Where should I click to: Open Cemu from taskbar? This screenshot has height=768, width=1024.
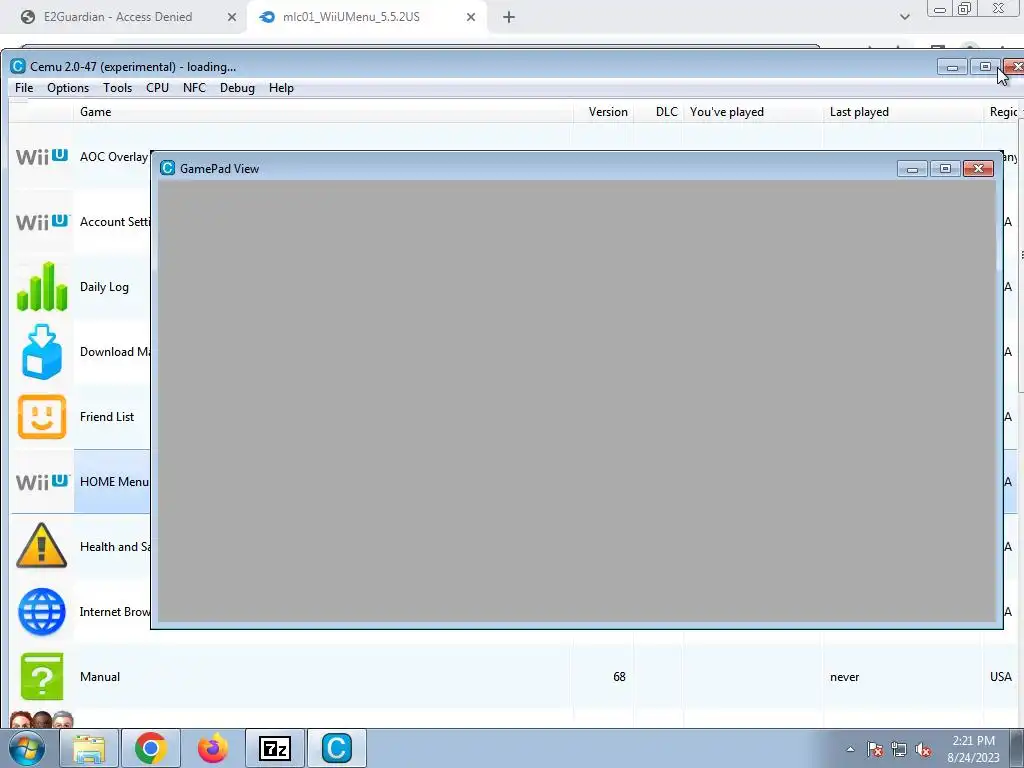tap(337, 748)
